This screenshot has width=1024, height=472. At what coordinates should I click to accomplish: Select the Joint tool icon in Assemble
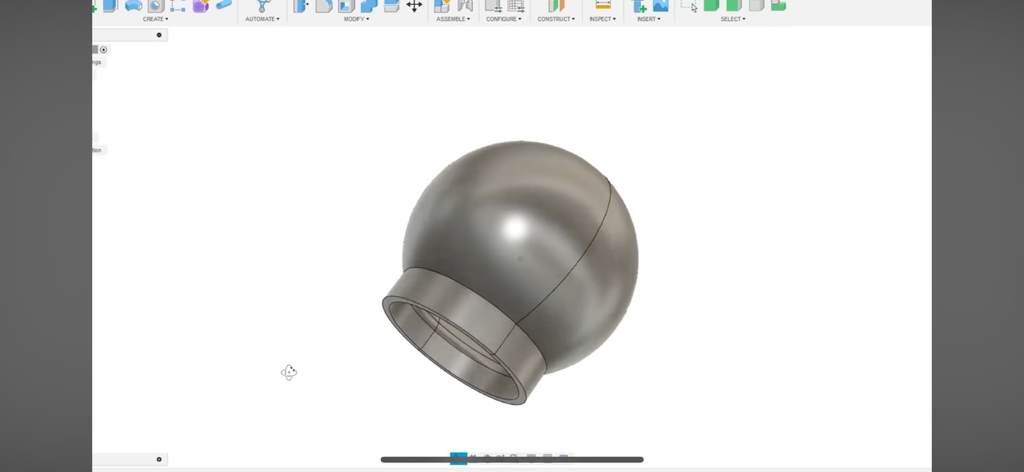coord(465,6)
